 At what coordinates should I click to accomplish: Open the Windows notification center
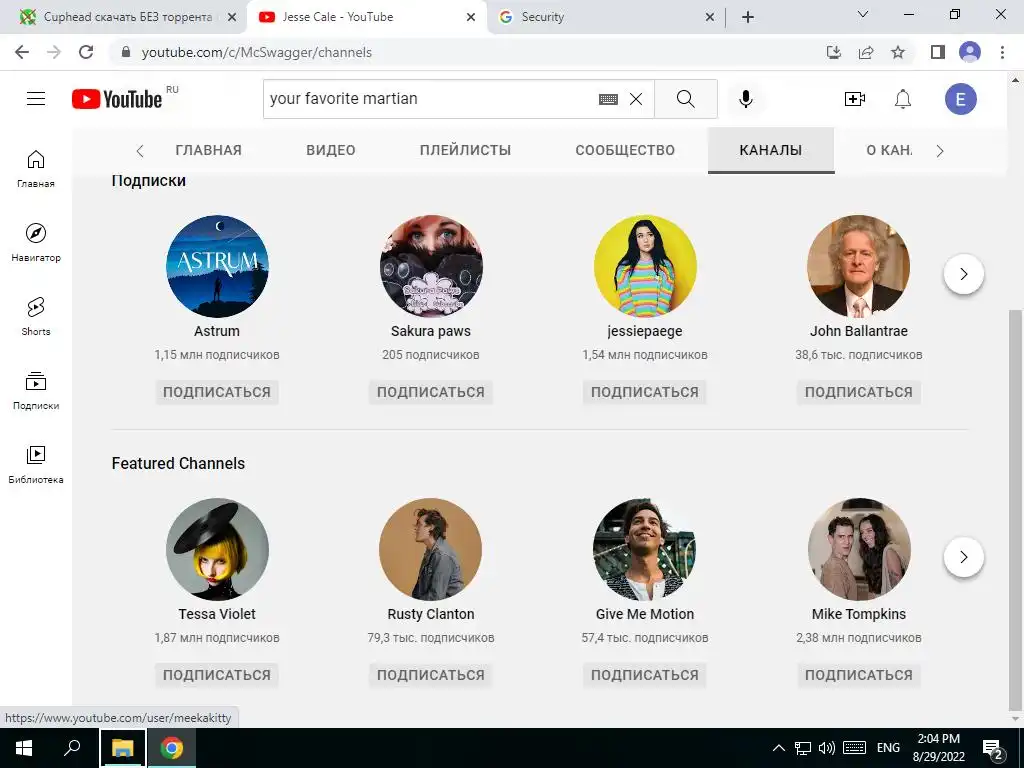point(993,748)
